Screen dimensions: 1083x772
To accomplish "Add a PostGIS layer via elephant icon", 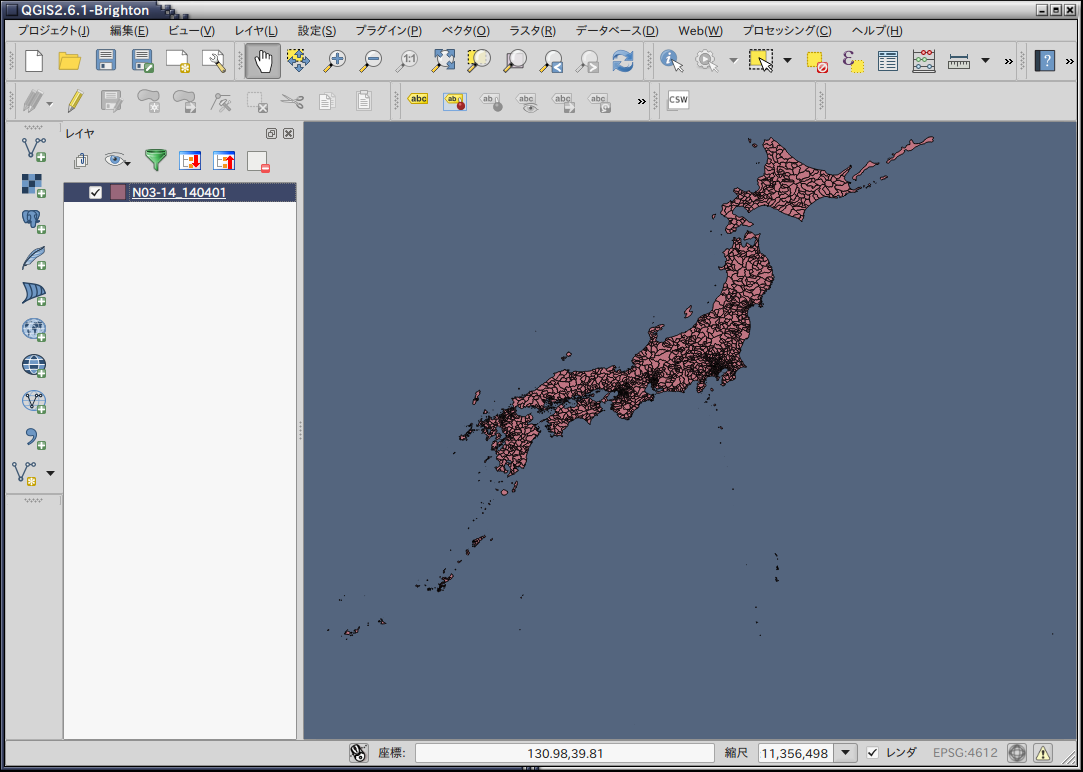I will click(34, 222).
